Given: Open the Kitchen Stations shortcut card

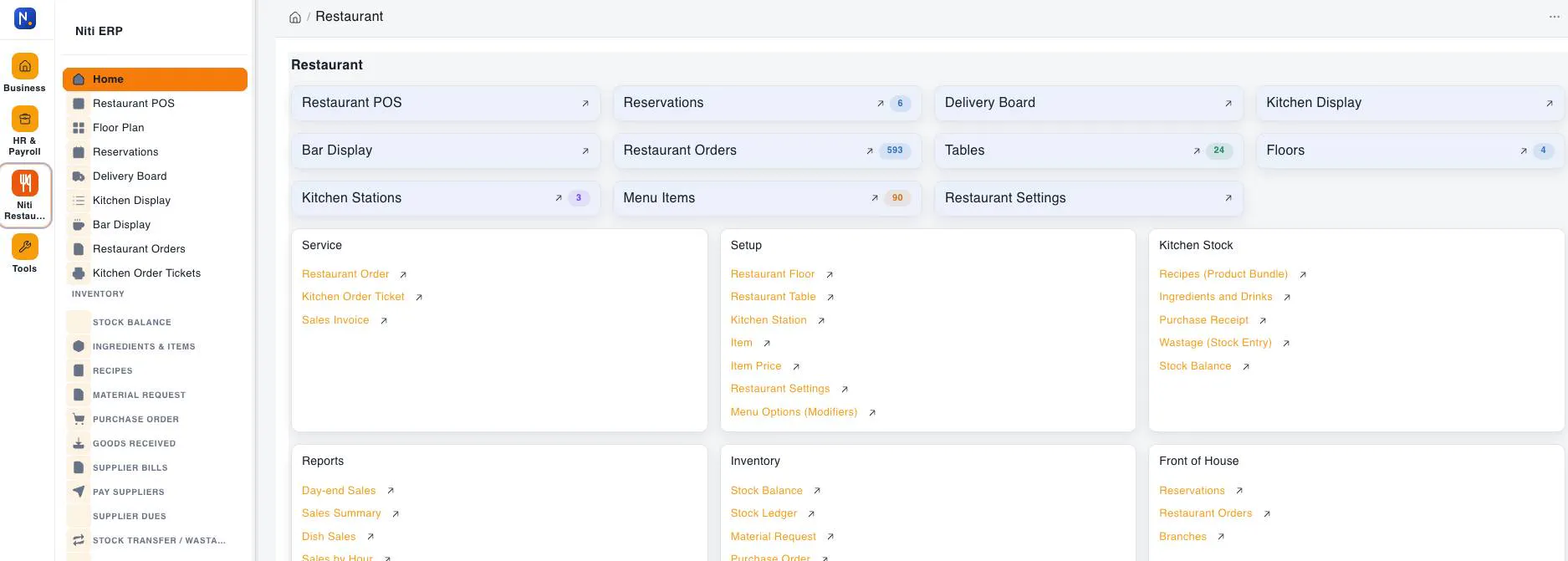Looking at the screenshot, I should [446, 198].
